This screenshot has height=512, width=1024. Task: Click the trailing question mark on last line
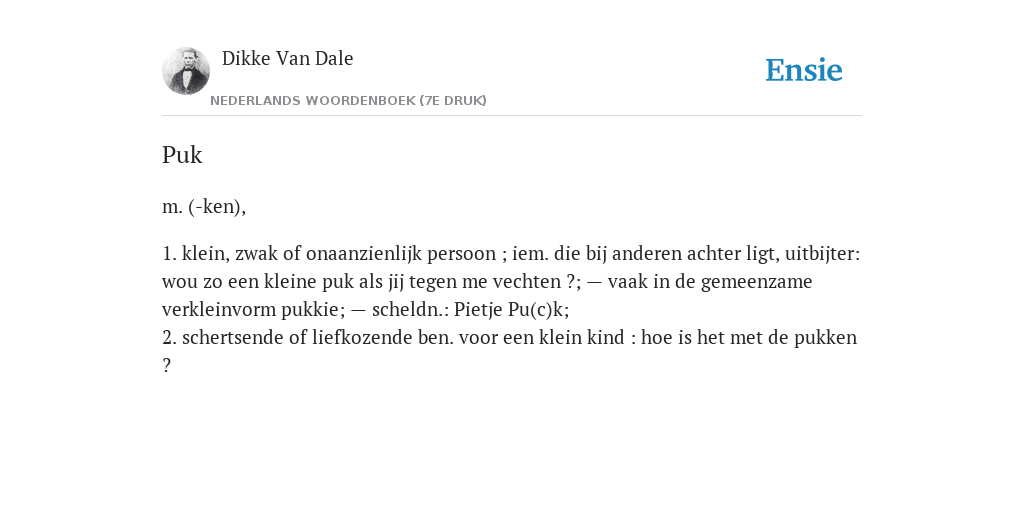coord(166,366)
